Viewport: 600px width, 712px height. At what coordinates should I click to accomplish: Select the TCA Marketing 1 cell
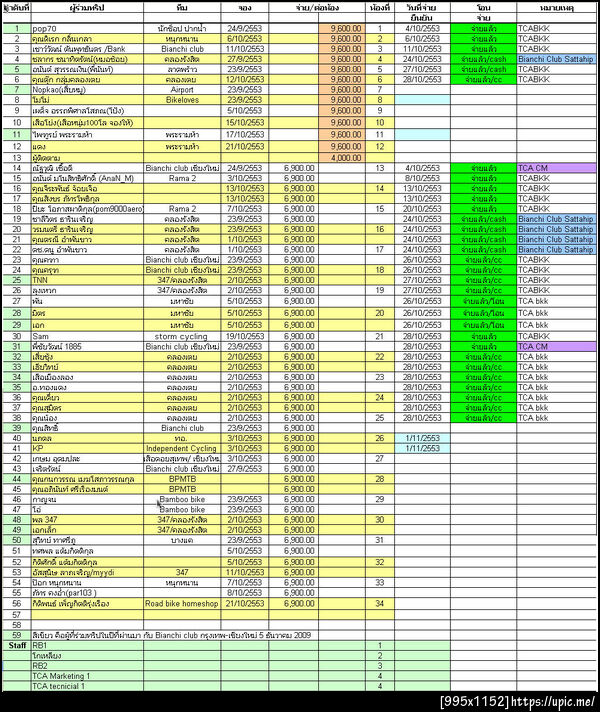coord(87,676)
